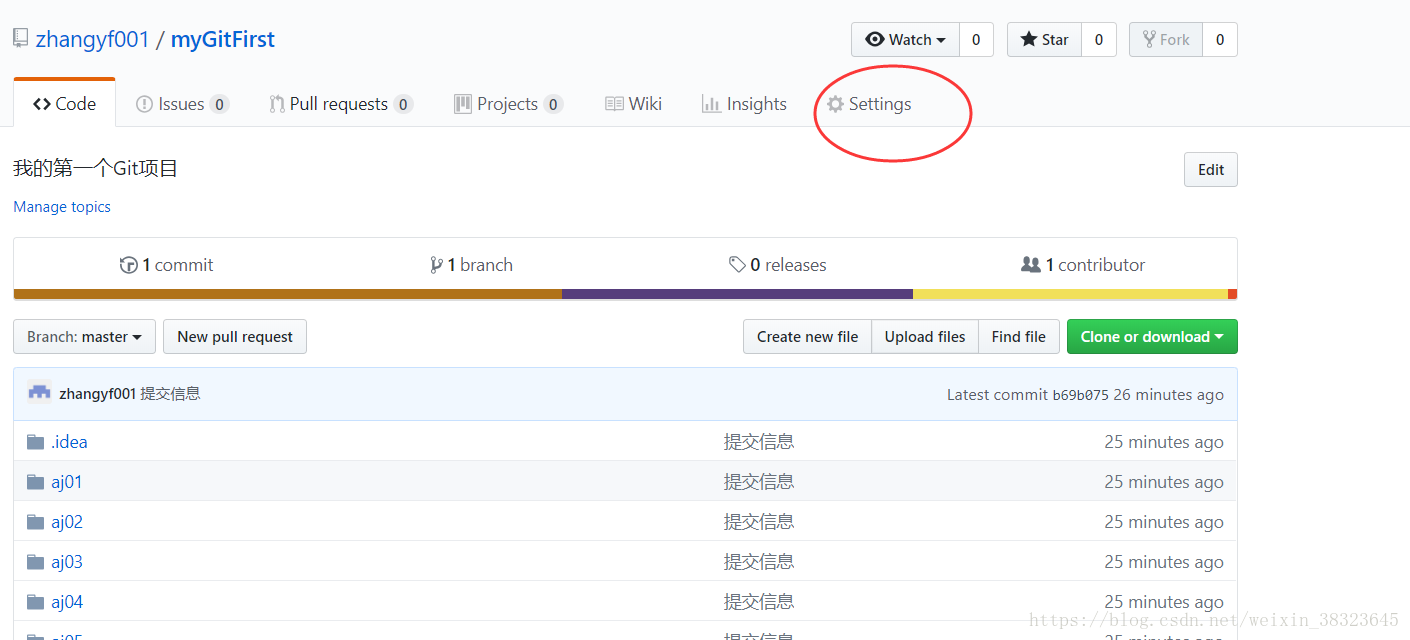Screen dimensions: 1410x640
Task: Click the folder icon for .idea
Action: tap(36, 442)
